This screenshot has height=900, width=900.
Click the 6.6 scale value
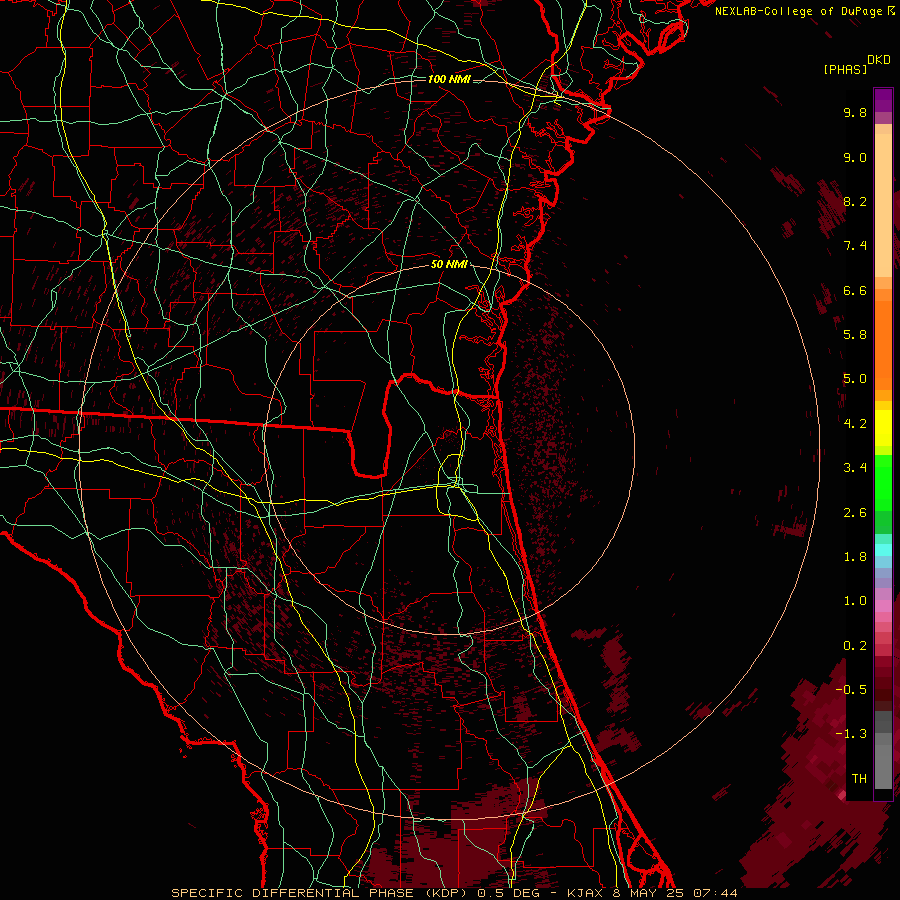point(855,290)
